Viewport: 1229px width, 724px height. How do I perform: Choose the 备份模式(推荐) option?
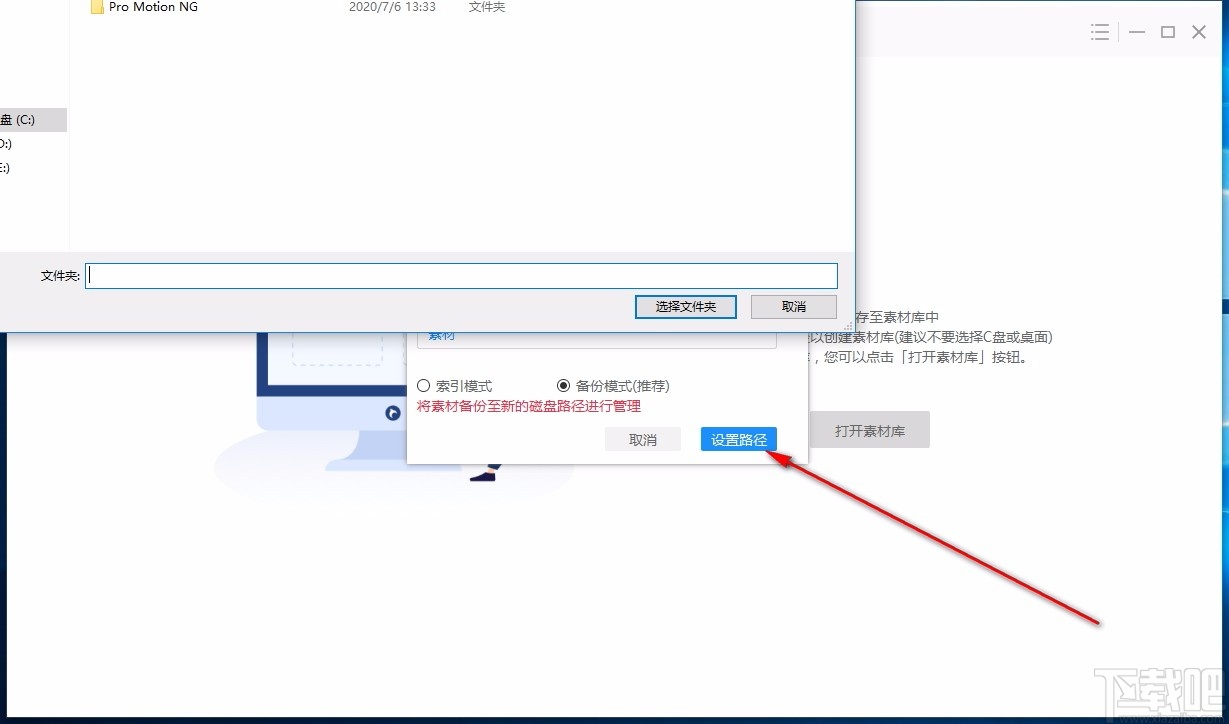(562, 385)
